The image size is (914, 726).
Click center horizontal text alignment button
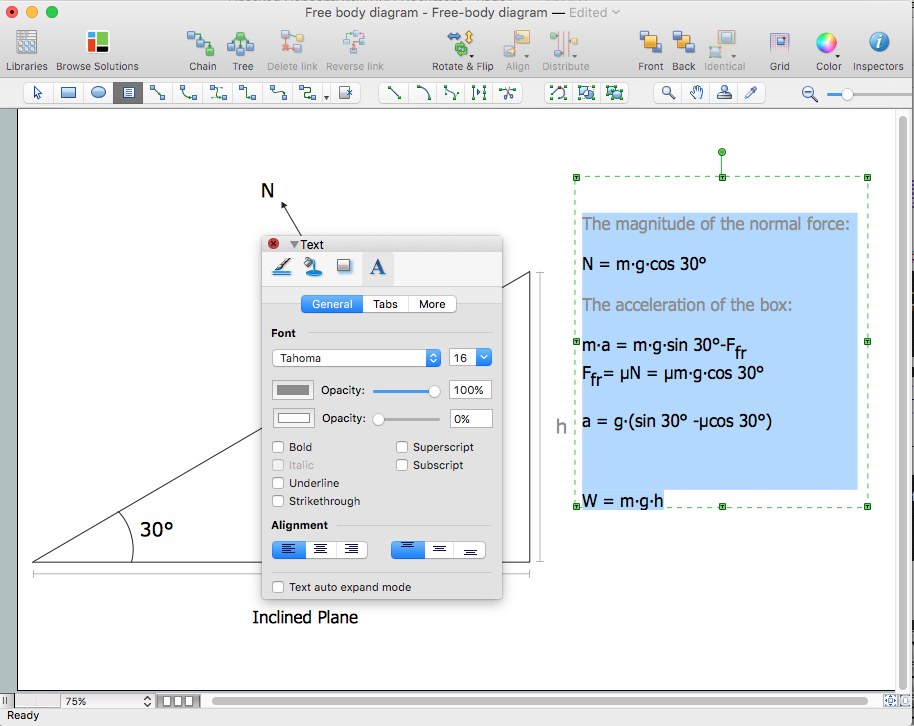[x=320, y=549]
